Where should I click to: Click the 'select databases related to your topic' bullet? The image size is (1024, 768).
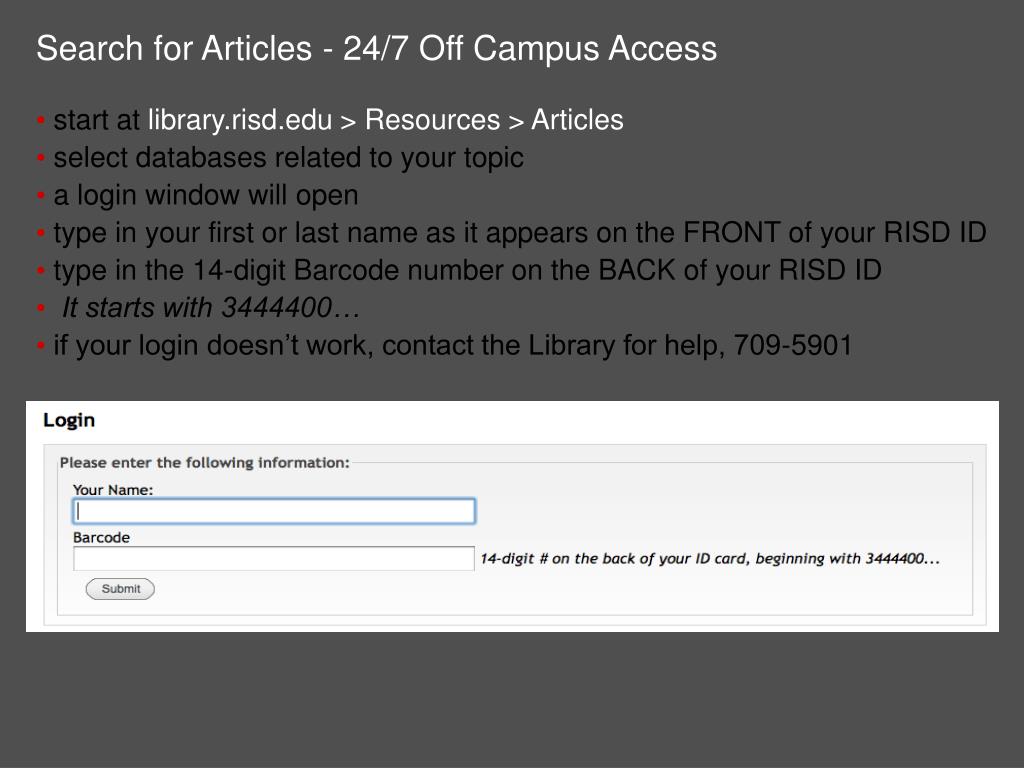288,157
